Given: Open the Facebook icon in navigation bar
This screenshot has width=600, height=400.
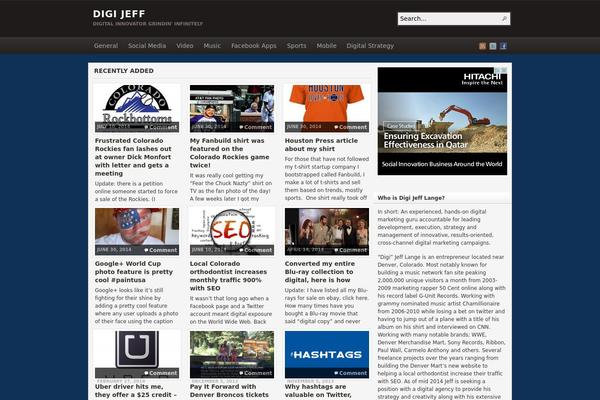Looking at the screenshot, I should point(503,46).
